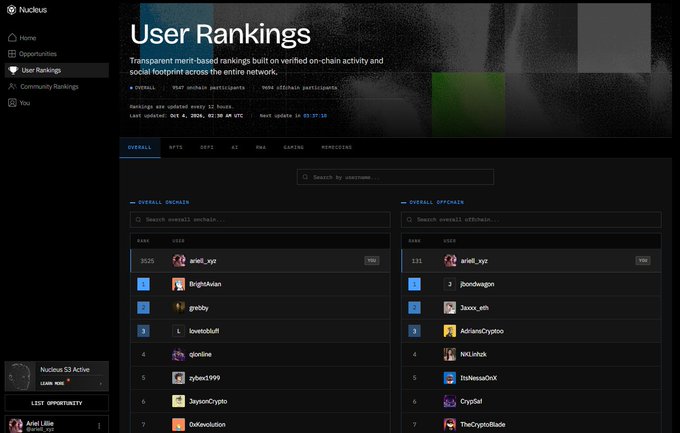Switch to the DeFi tab
This screenshot has width=680, height=433.
(207, 148)
